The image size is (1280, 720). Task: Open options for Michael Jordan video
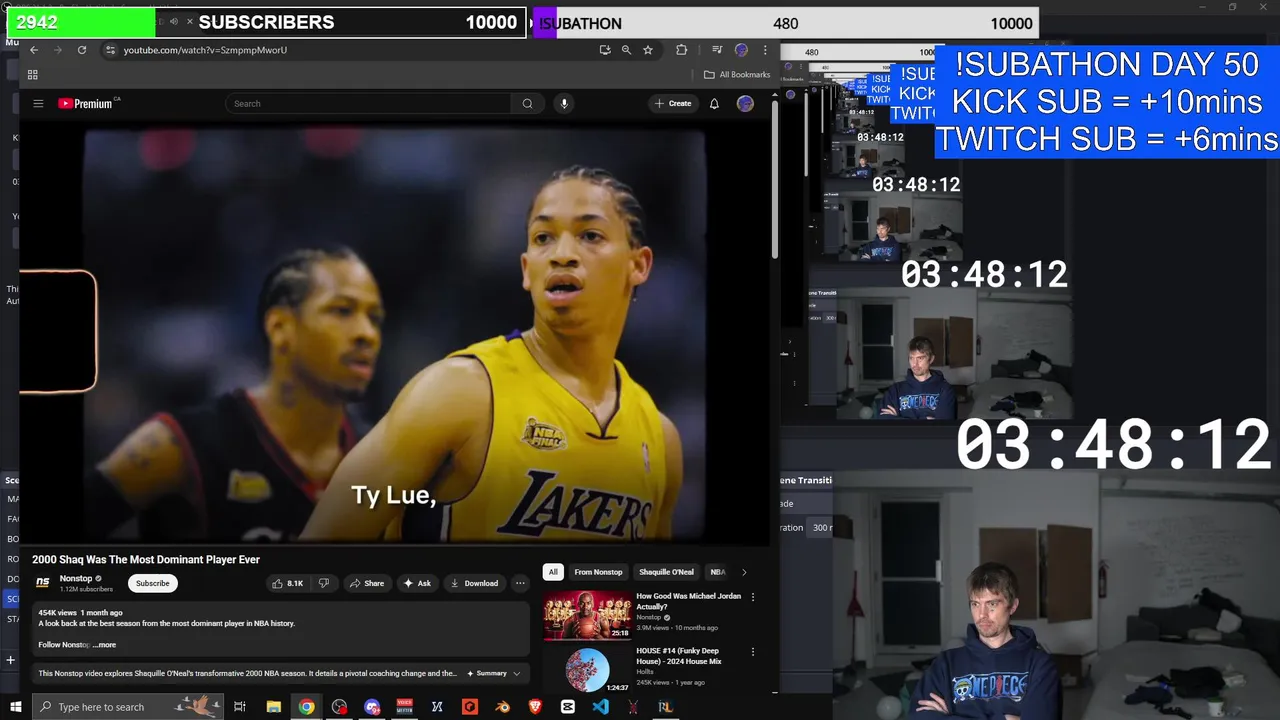753,597
